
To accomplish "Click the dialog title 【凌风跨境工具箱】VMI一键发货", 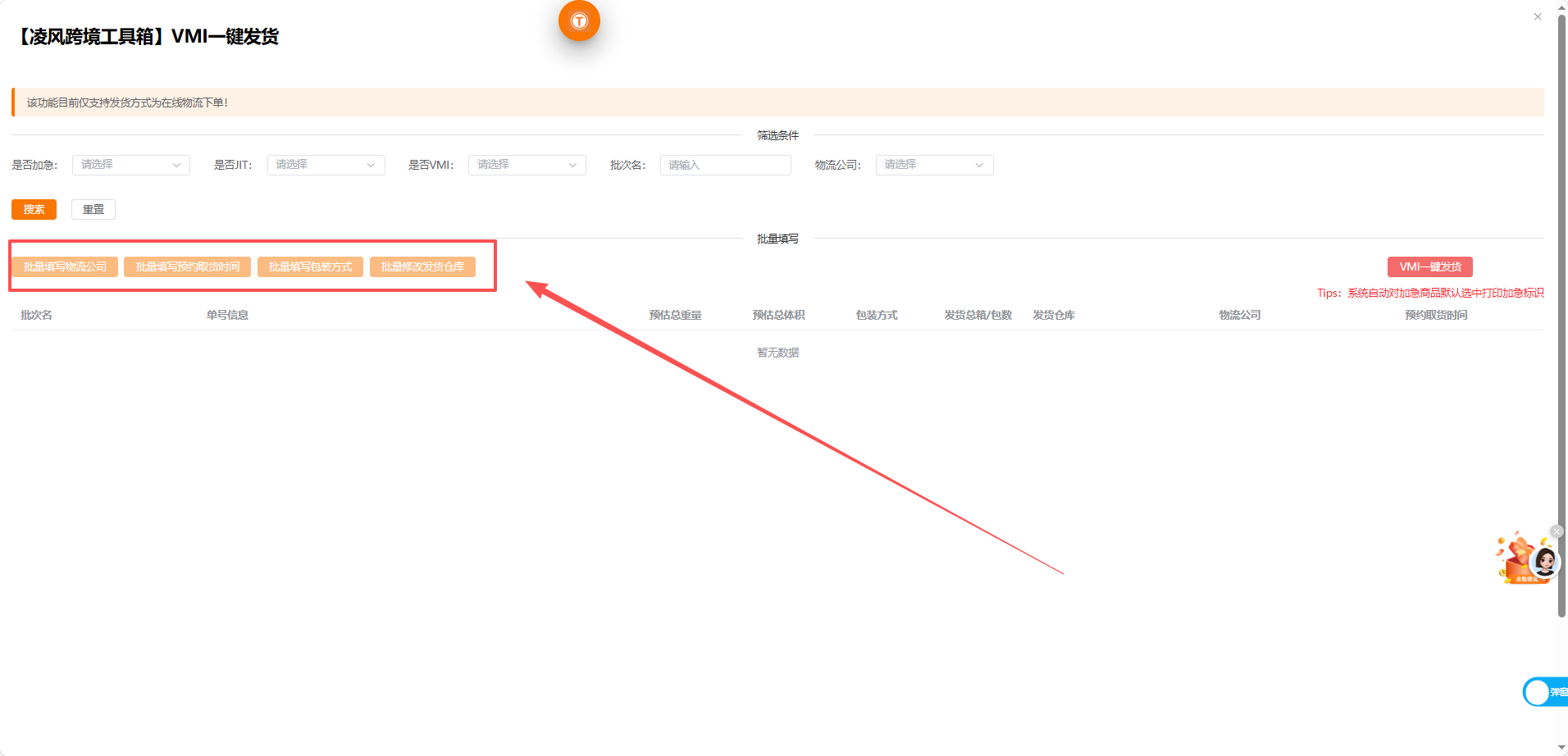I will [148, 36].
